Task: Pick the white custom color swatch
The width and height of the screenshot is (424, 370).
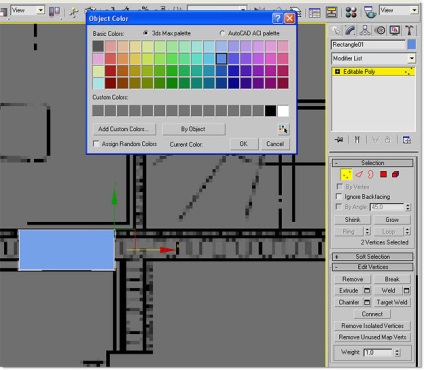Action: [x=283, y=111]
